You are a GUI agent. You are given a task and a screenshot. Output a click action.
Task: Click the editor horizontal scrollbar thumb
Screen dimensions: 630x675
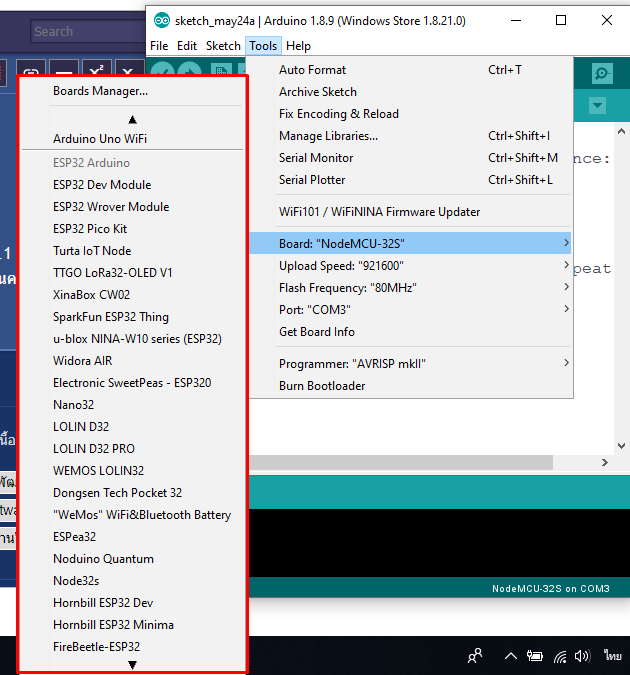401,462
